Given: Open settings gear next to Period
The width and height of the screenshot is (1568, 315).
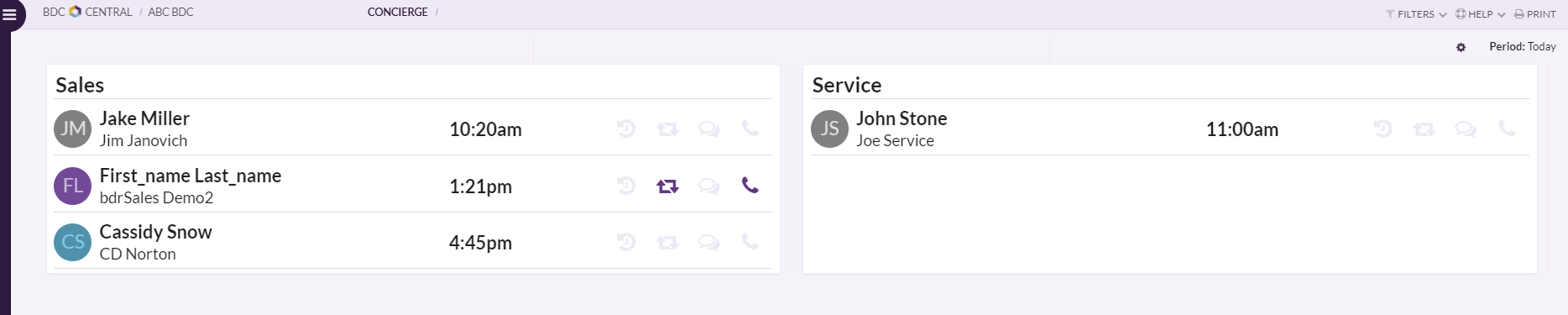Looking at the screenshot, I should tap(1461, 48).
